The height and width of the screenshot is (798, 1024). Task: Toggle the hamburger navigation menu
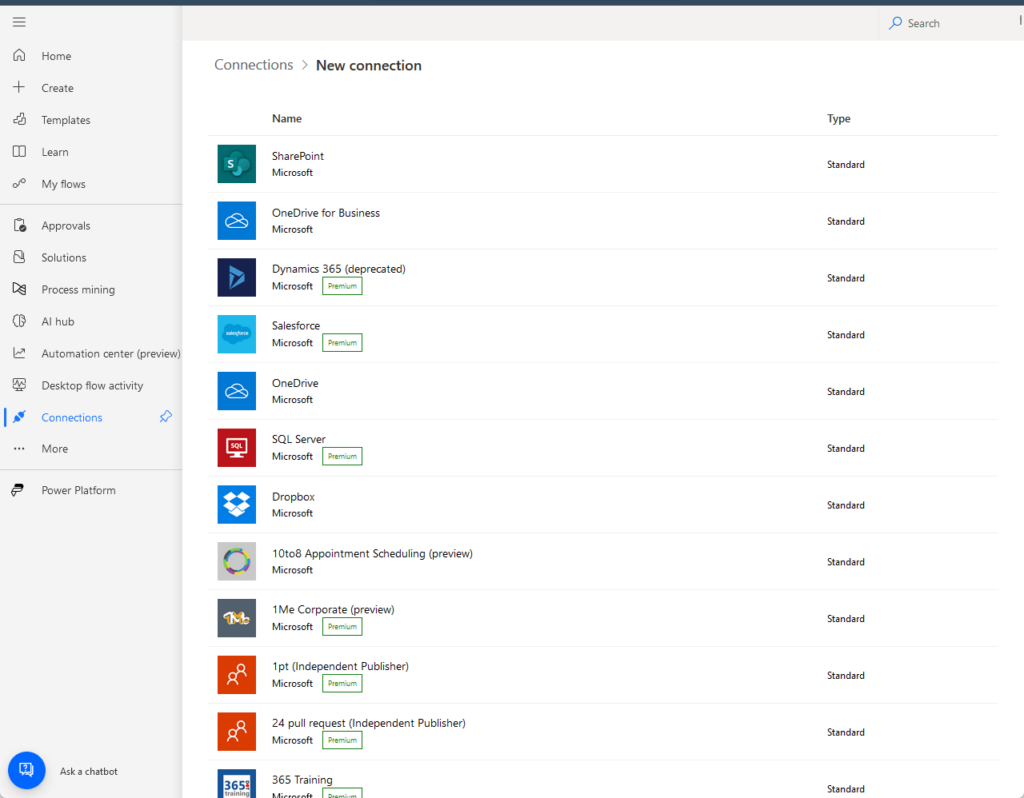[19, 22]
